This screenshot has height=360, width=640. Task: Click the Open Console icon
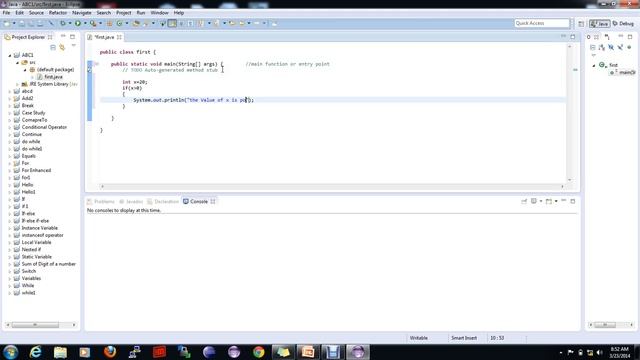click(x=549, y=201)
